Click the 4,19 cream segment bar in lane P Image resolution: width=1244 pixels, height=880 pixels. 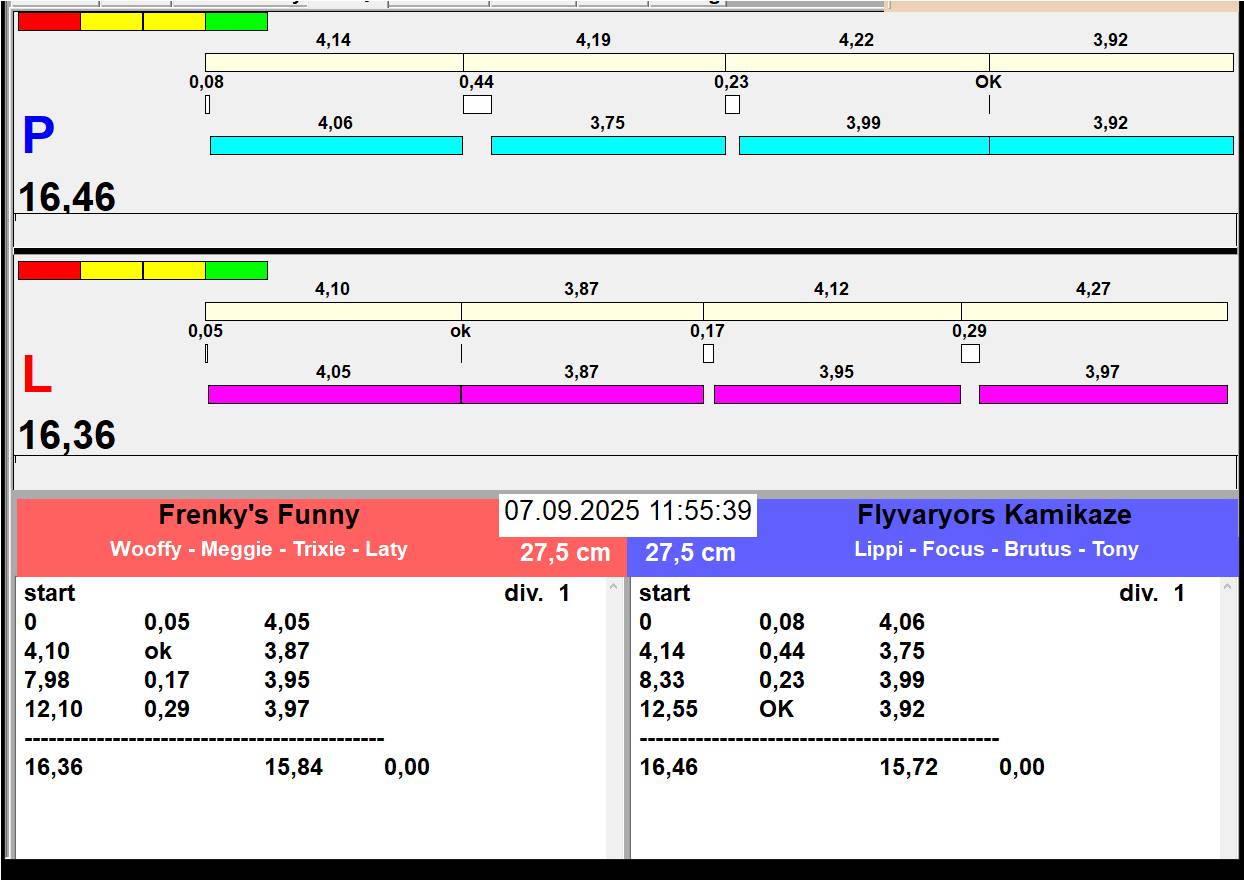[x=594, y=63]
